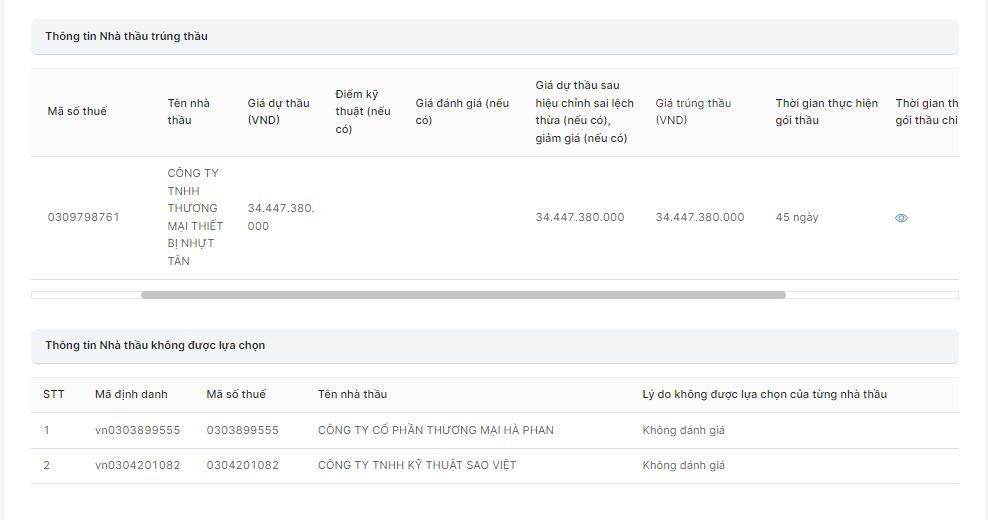
Task: Select 'CÔNG TY CỔ PHẦN THƯƠNG MẠI HÀ PHAN'
Action: pos(435,431)
